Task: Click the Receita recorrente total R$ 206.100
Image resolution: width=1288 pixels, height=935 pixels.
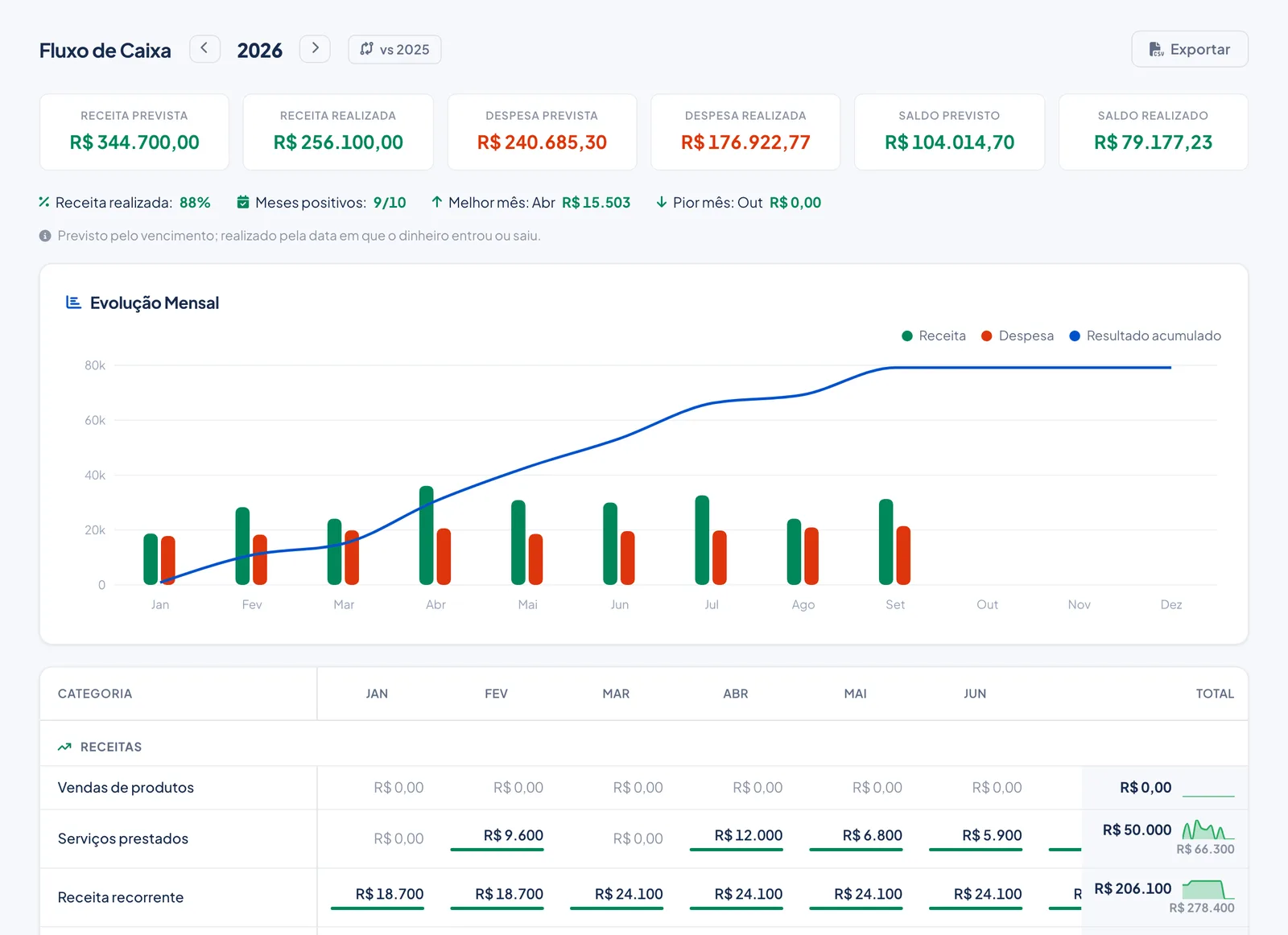Action: (x=1133, y=888)
